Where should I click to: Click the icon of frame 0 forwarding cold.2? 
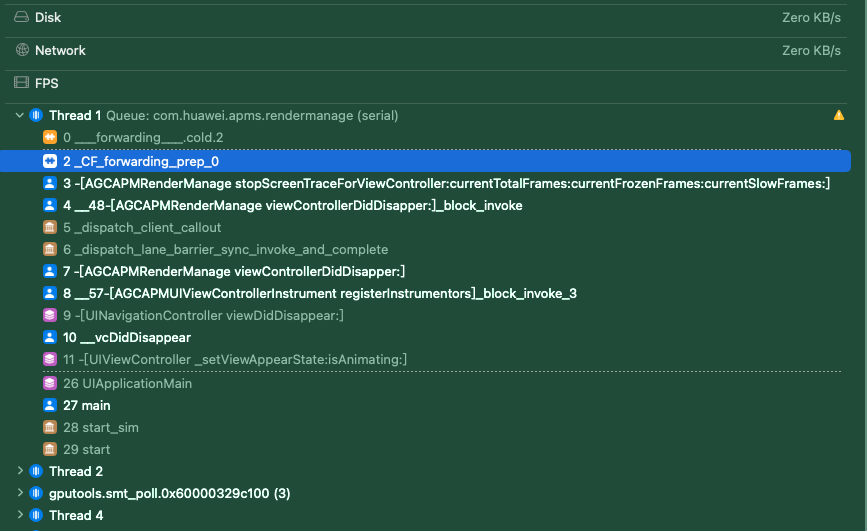(50, 137)
